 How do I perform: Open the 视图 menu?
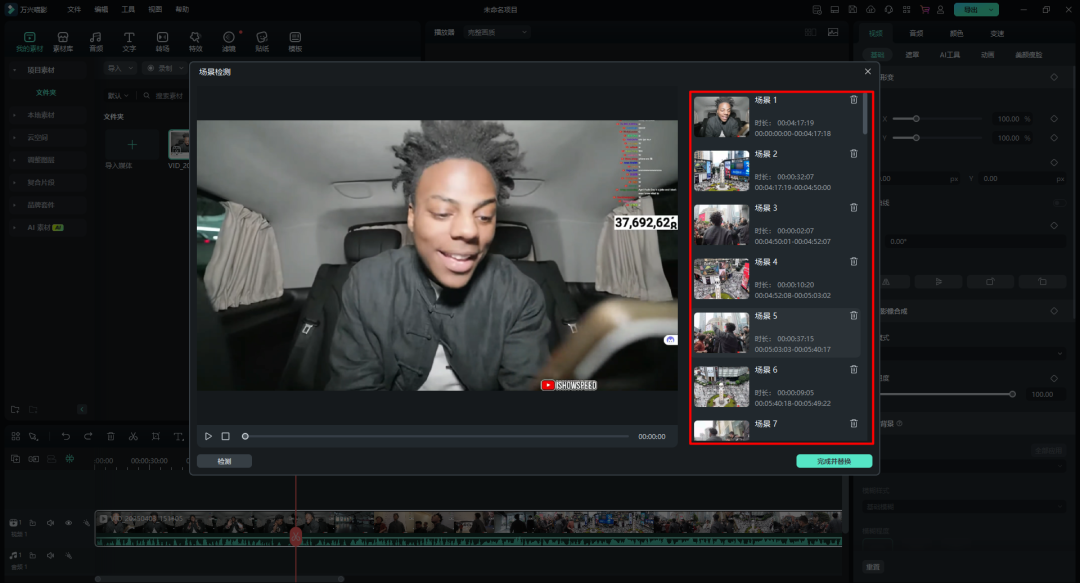point(156,10)
